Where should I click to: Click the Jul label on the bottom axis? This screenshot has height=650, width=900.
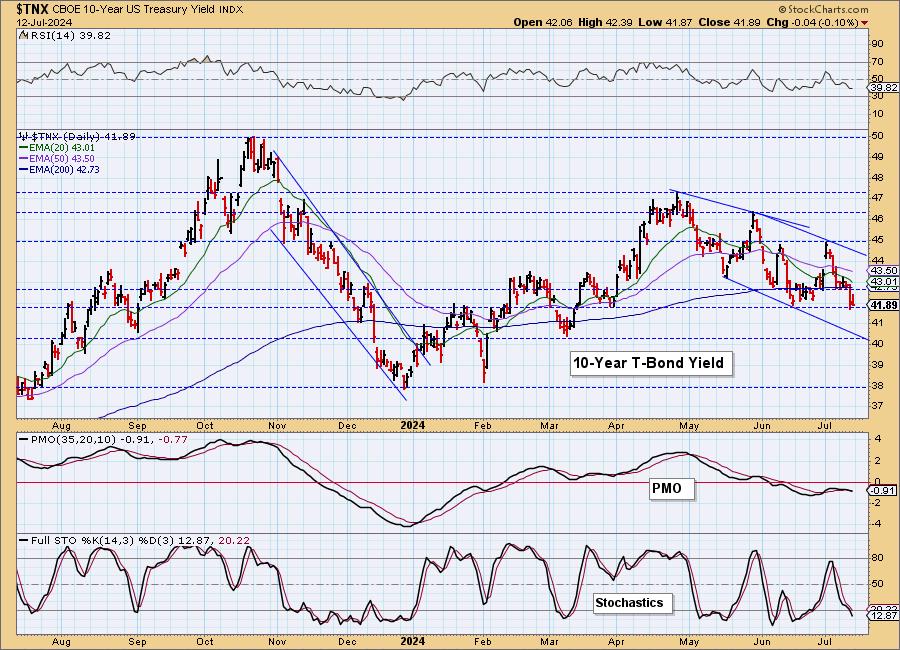click(824, 641)
